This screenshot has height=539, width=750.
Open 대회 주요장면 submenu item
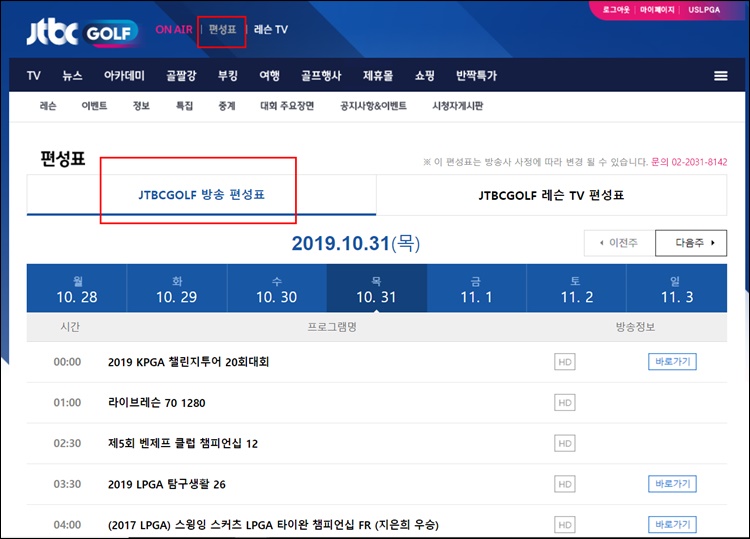click(287, 106)
